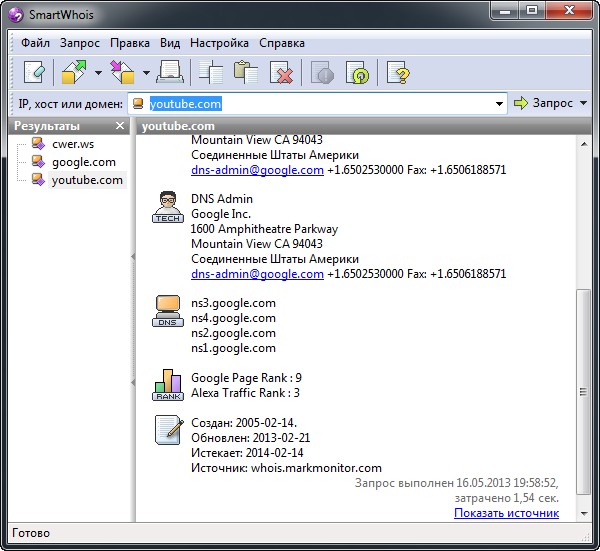Click the Print toolbar icon
Image resolution: width=600 pixels, height=551 pixels.
[170, 72]
